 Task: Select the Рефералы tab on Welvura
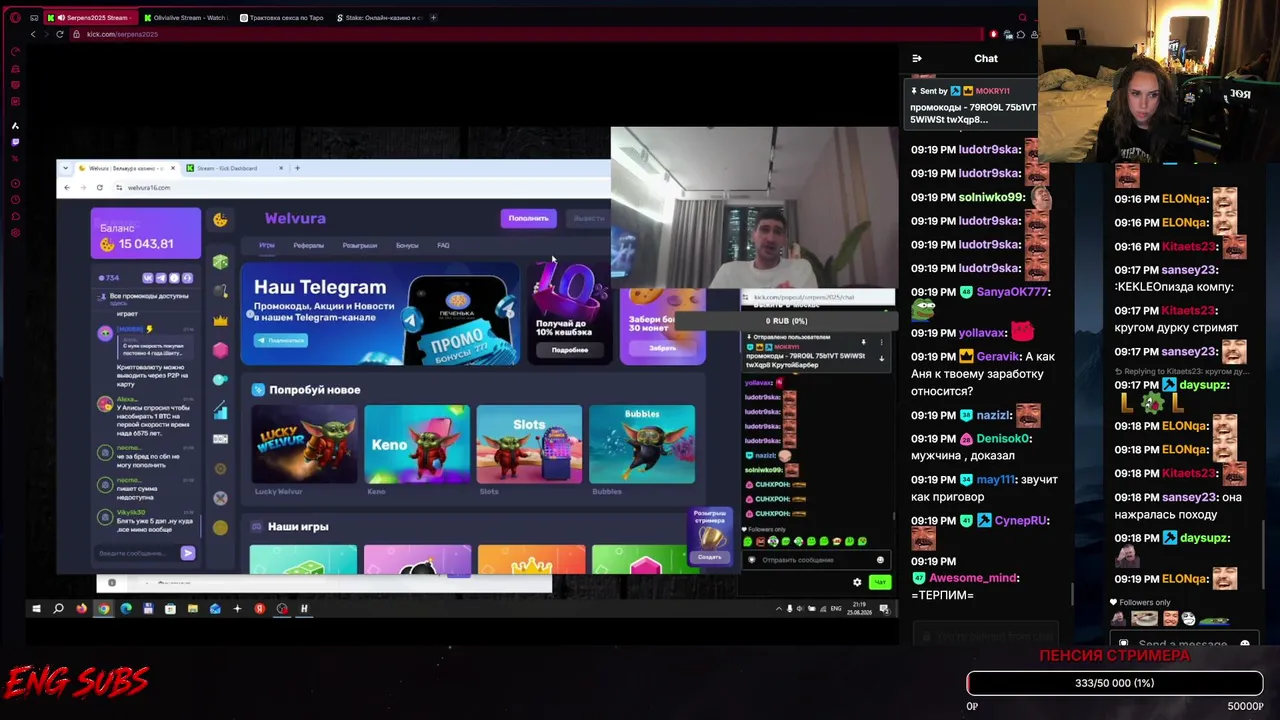308,245
